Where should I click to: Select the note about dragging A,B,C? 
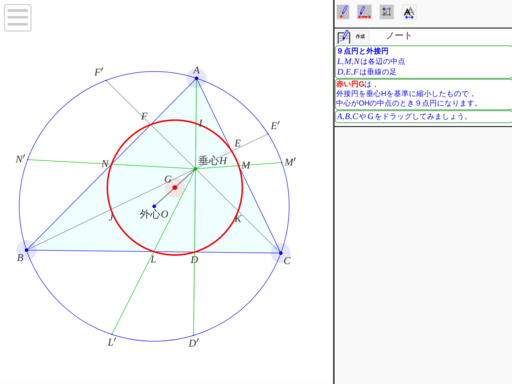tap(423, 117)
